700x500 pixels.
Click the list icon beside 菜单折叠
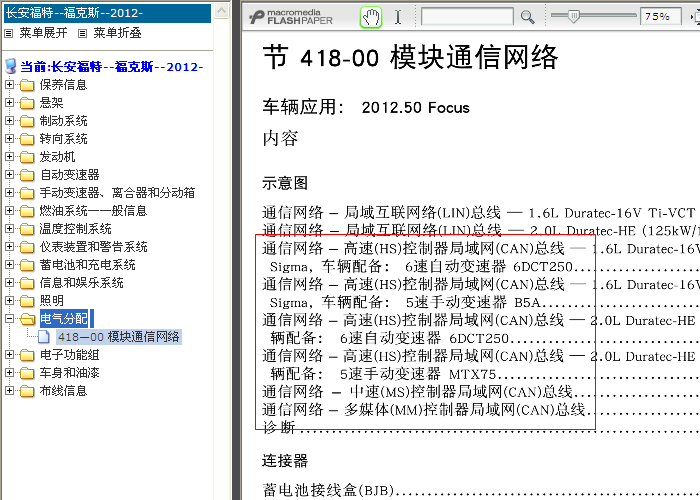click(x=82, y=33)
